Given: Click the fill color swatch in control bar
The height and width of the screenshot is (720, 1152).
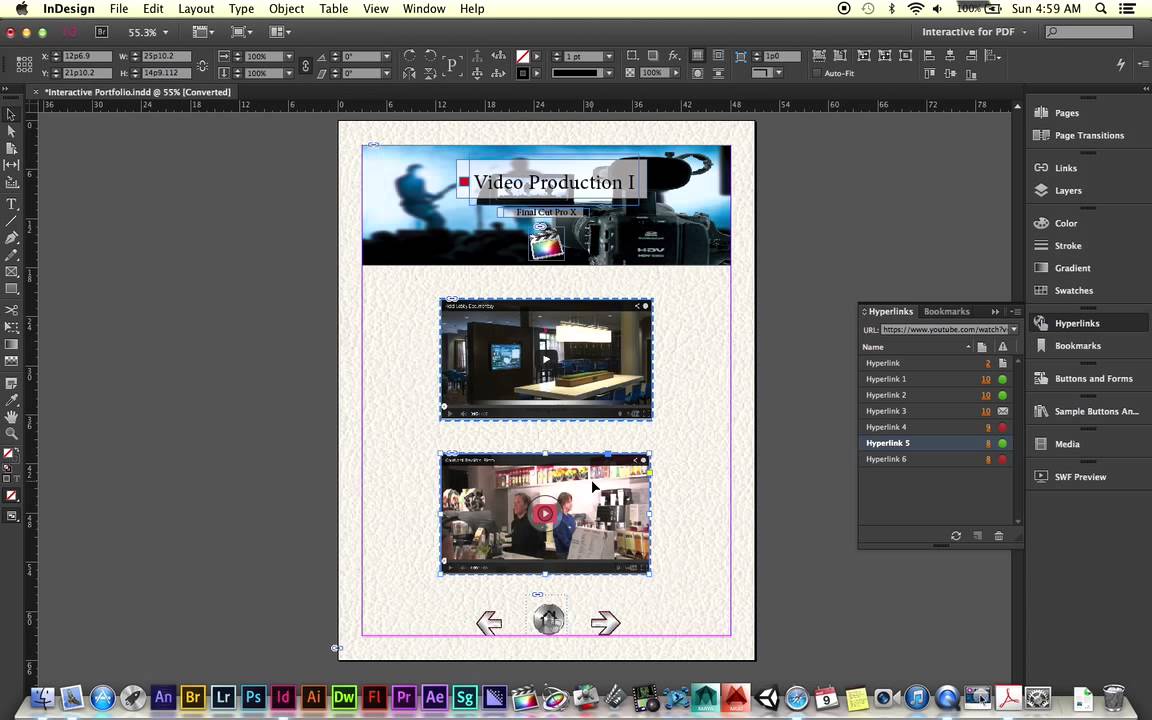Looking at the screenshot, I should pyautogui.click(x=522, y=56).
